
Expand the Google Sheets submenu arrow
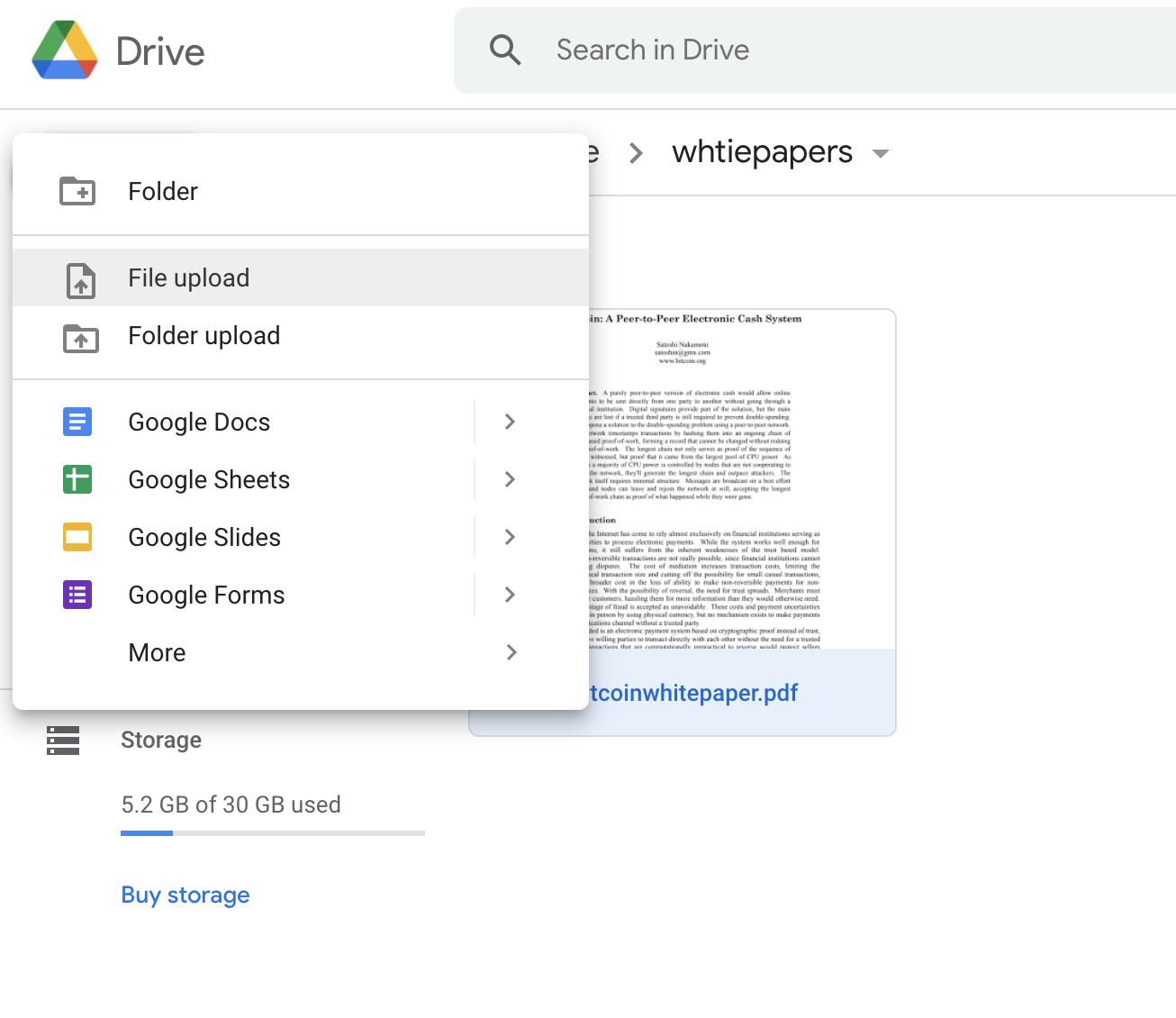point(511,479)
